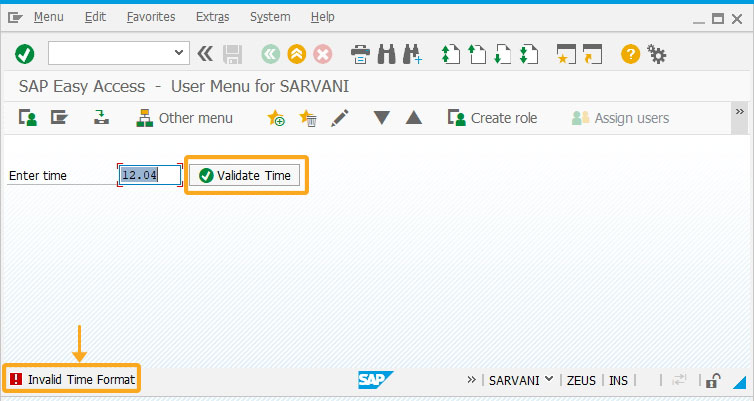Click Delete Favorites star icon
The image size is (754, 401).
[308, 118]
